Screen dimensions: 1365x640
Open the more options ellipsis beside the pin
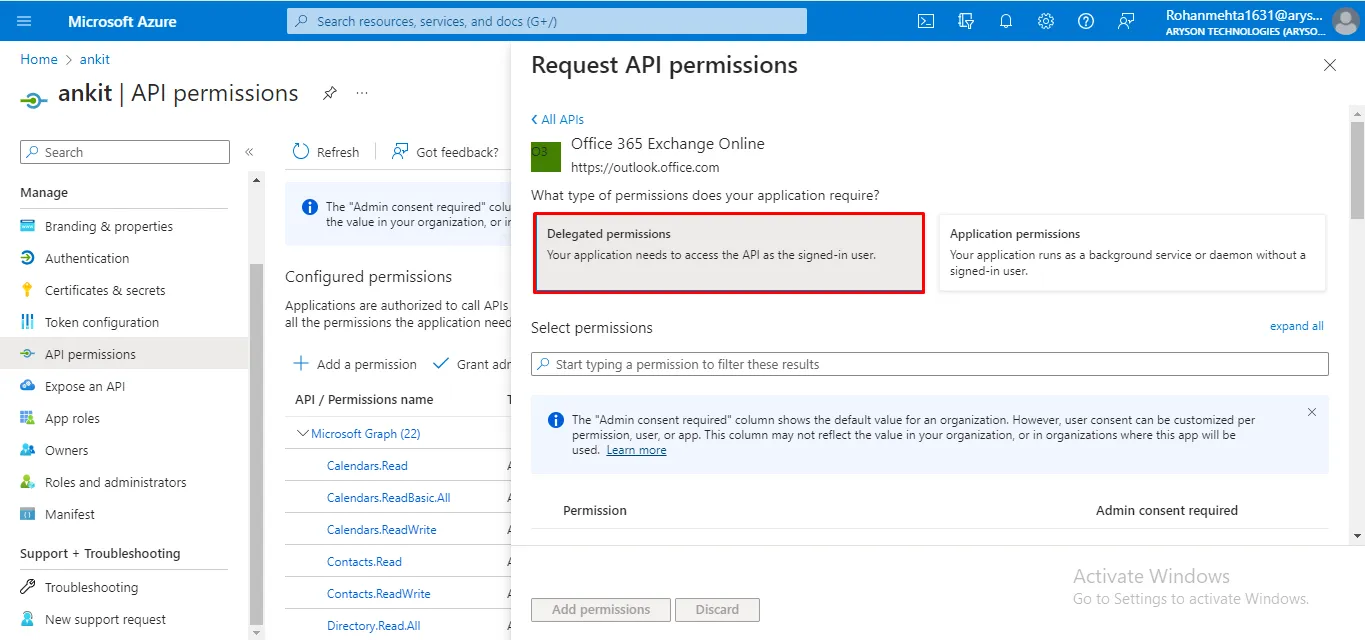[362, 93]
